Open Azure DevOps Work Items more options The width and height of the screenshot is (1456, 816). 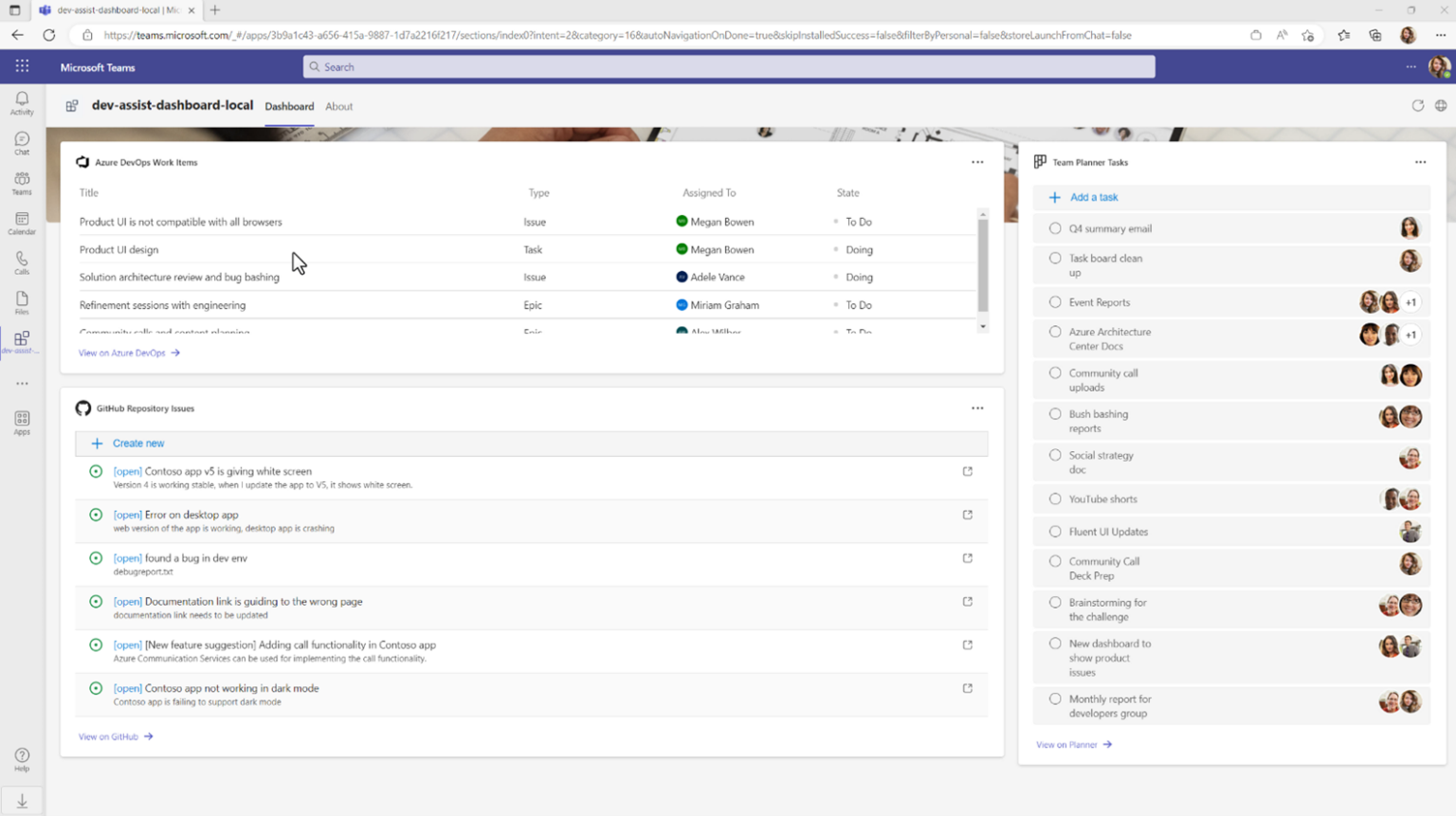(x=977, y=162)
